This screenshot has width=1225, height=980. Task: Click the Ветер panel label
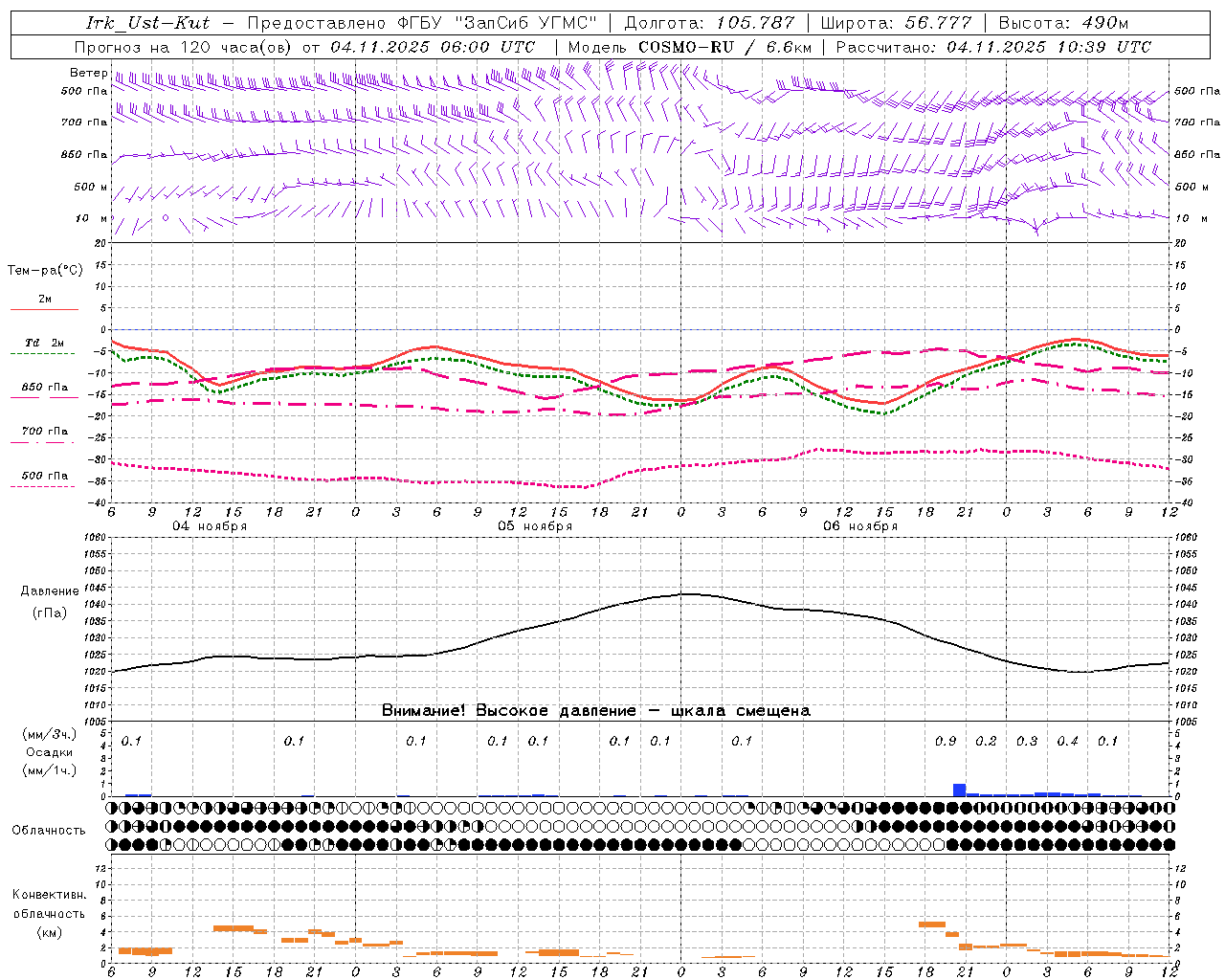point(88,73)
